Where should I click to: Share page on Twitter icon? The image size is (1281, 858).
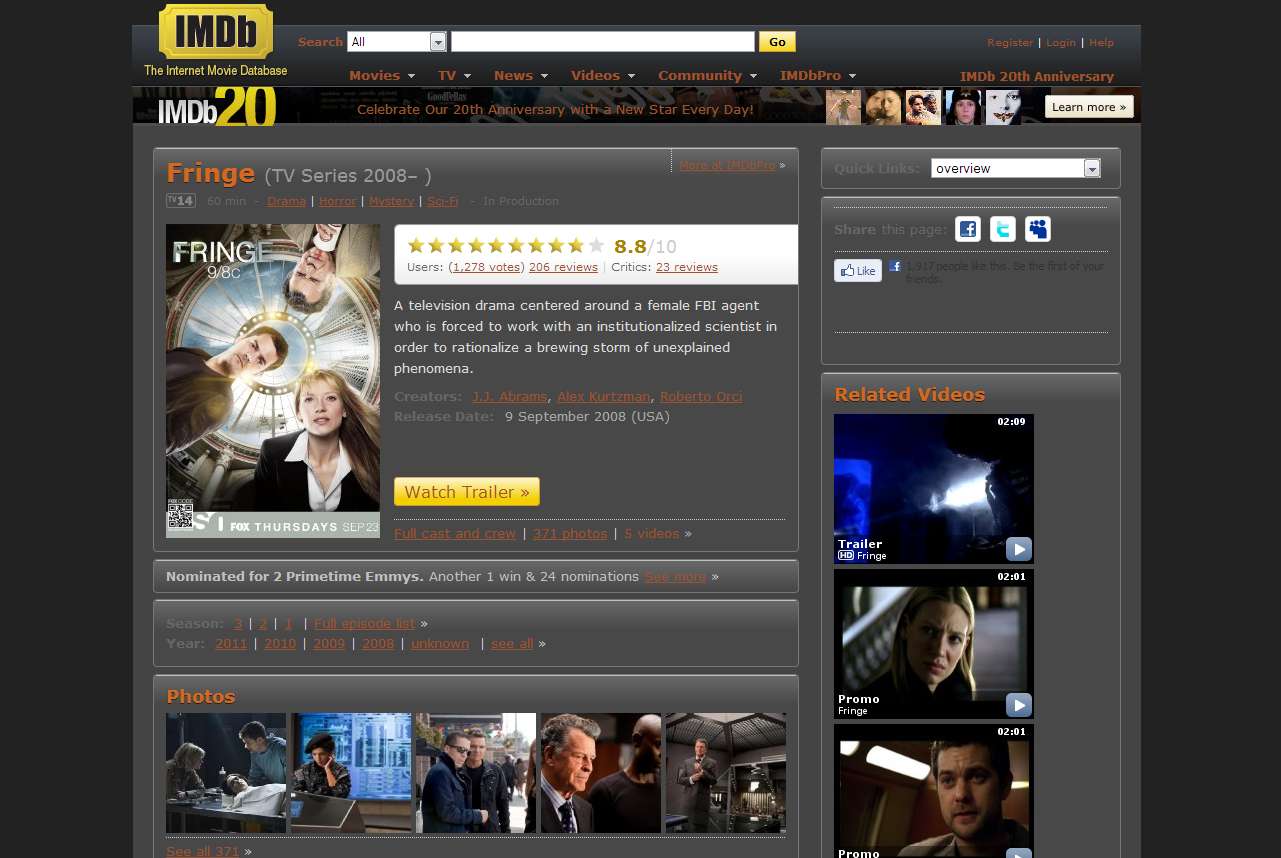click(1003, 229)
